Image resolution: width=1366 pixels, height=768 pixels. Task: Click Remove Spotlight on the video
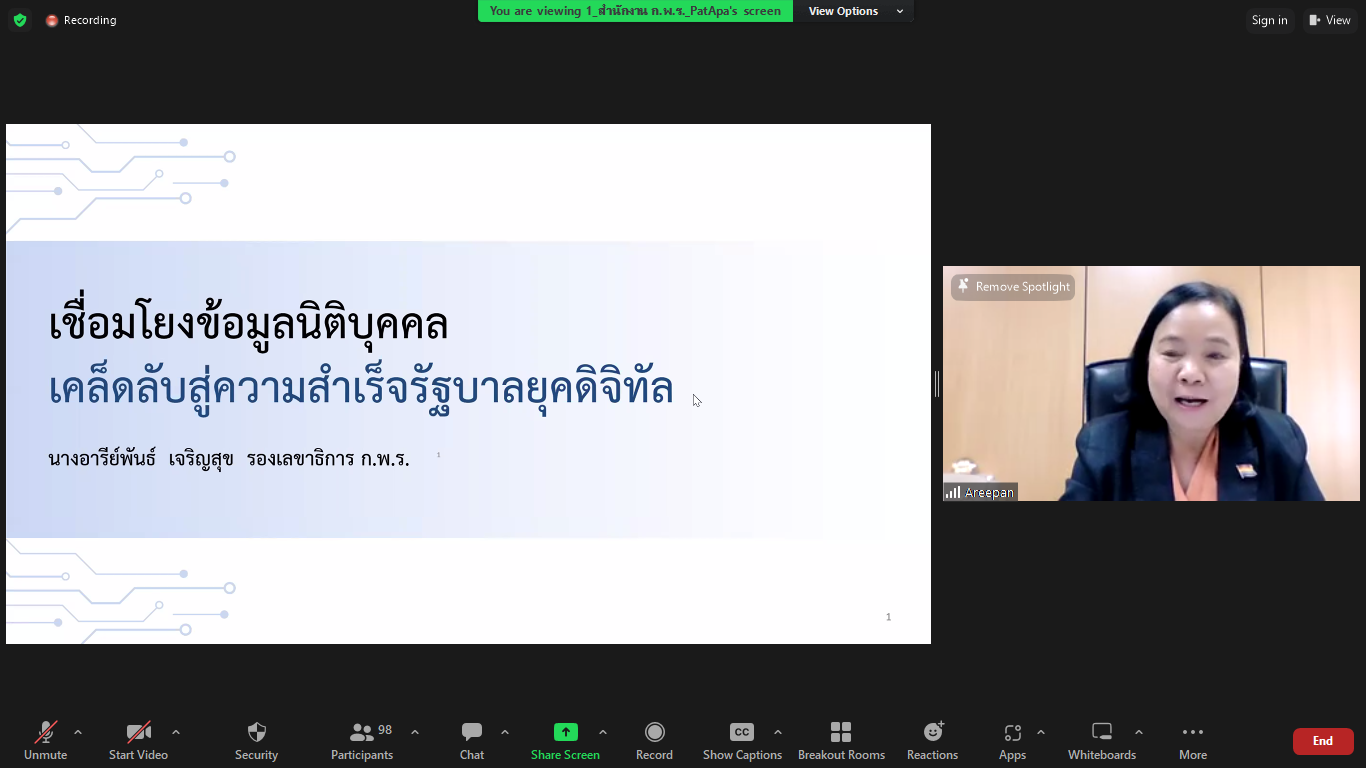tap(1013, 287)
